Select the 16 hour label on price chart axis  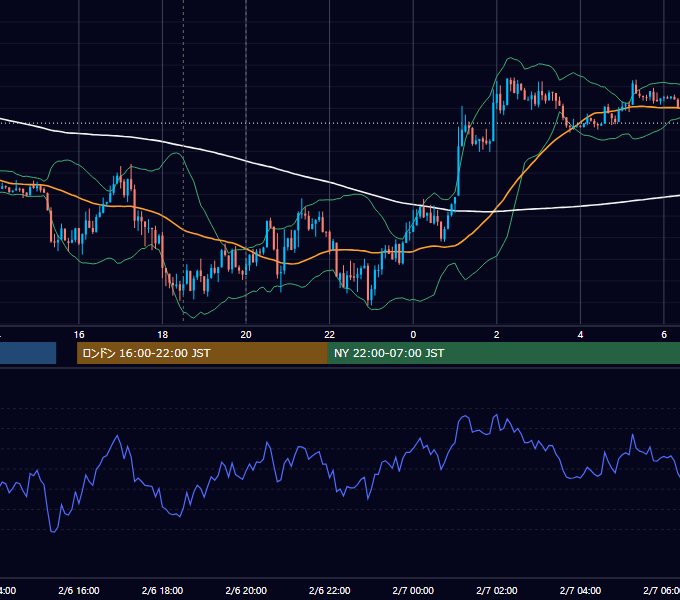point(79,335)
